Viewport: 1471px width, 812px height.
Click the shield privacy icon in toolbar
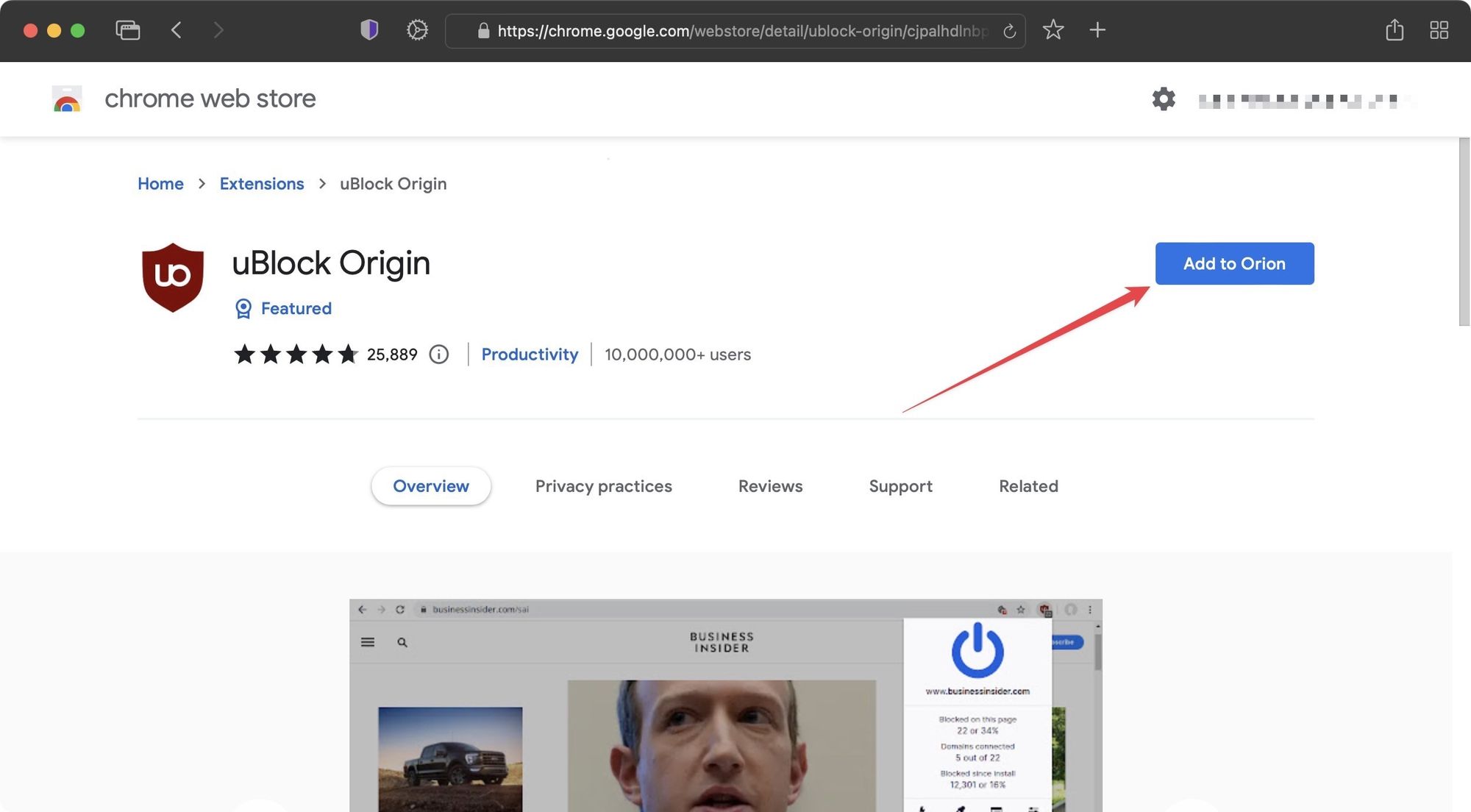(369, 30)
